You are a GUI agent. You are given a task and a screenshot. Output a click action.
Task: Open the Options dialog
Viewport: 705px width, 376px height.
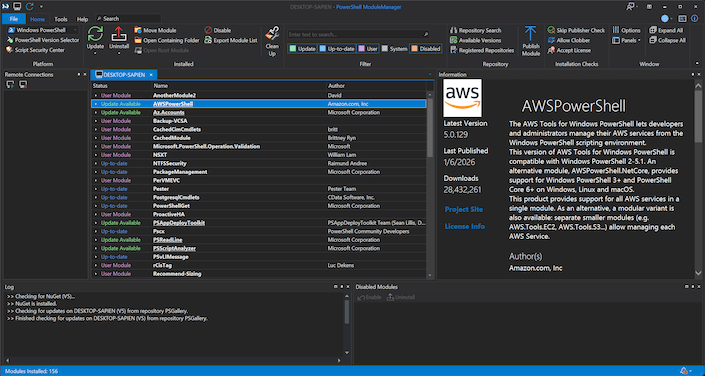pos(626,30)
